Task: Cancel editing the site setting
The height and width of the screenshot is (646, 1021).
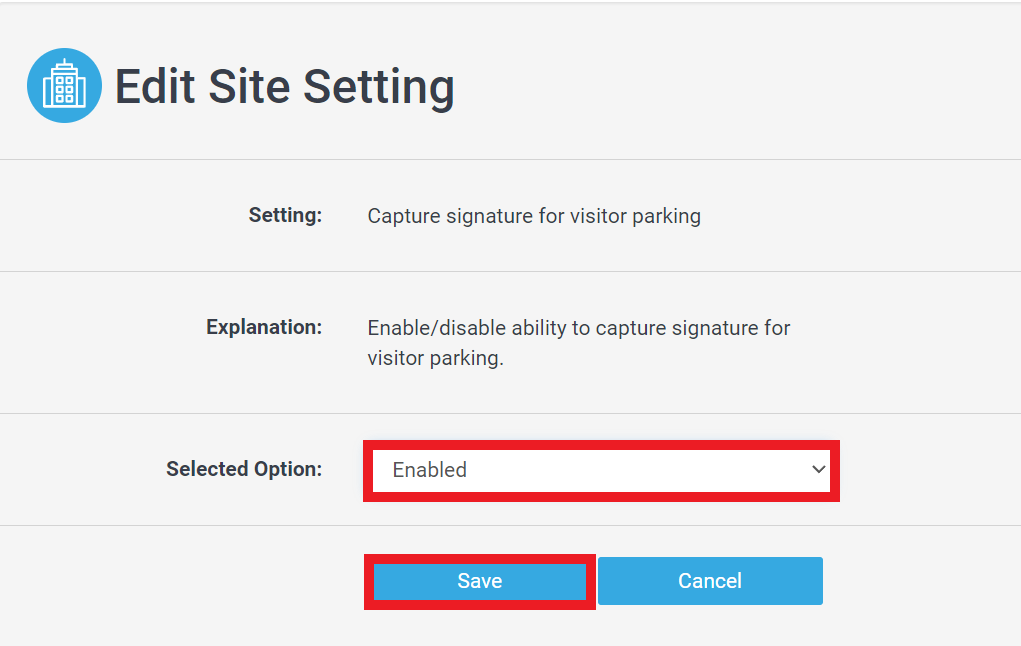Action: click(710, 581)
